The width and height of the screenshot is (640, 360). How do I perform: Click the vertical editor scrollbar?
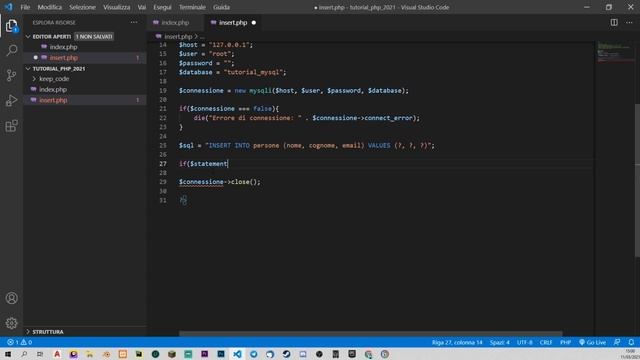pos(637,180)
